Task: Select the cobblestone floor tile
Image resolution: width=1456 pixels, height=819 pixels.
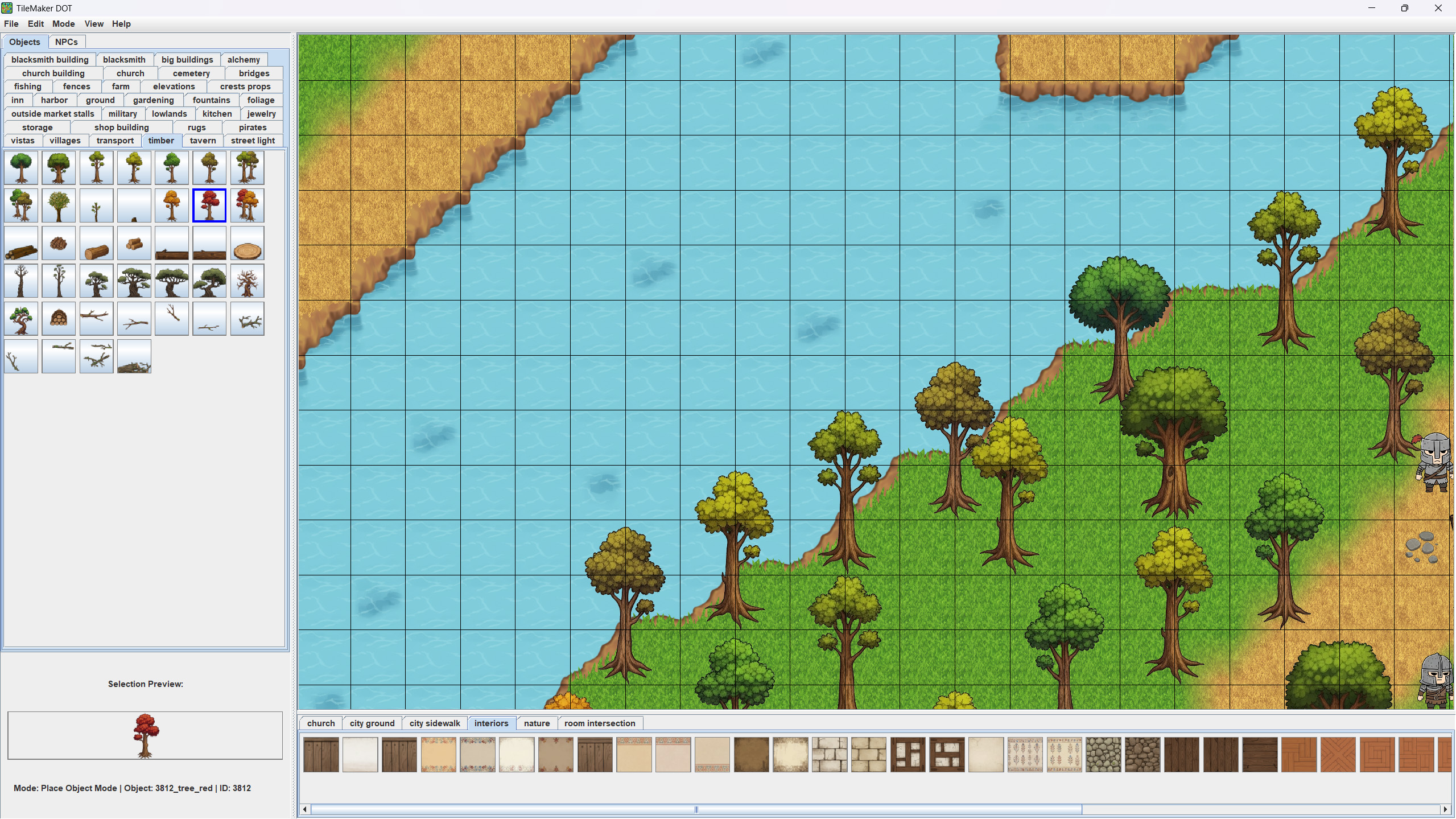Action: (1103, 755)
